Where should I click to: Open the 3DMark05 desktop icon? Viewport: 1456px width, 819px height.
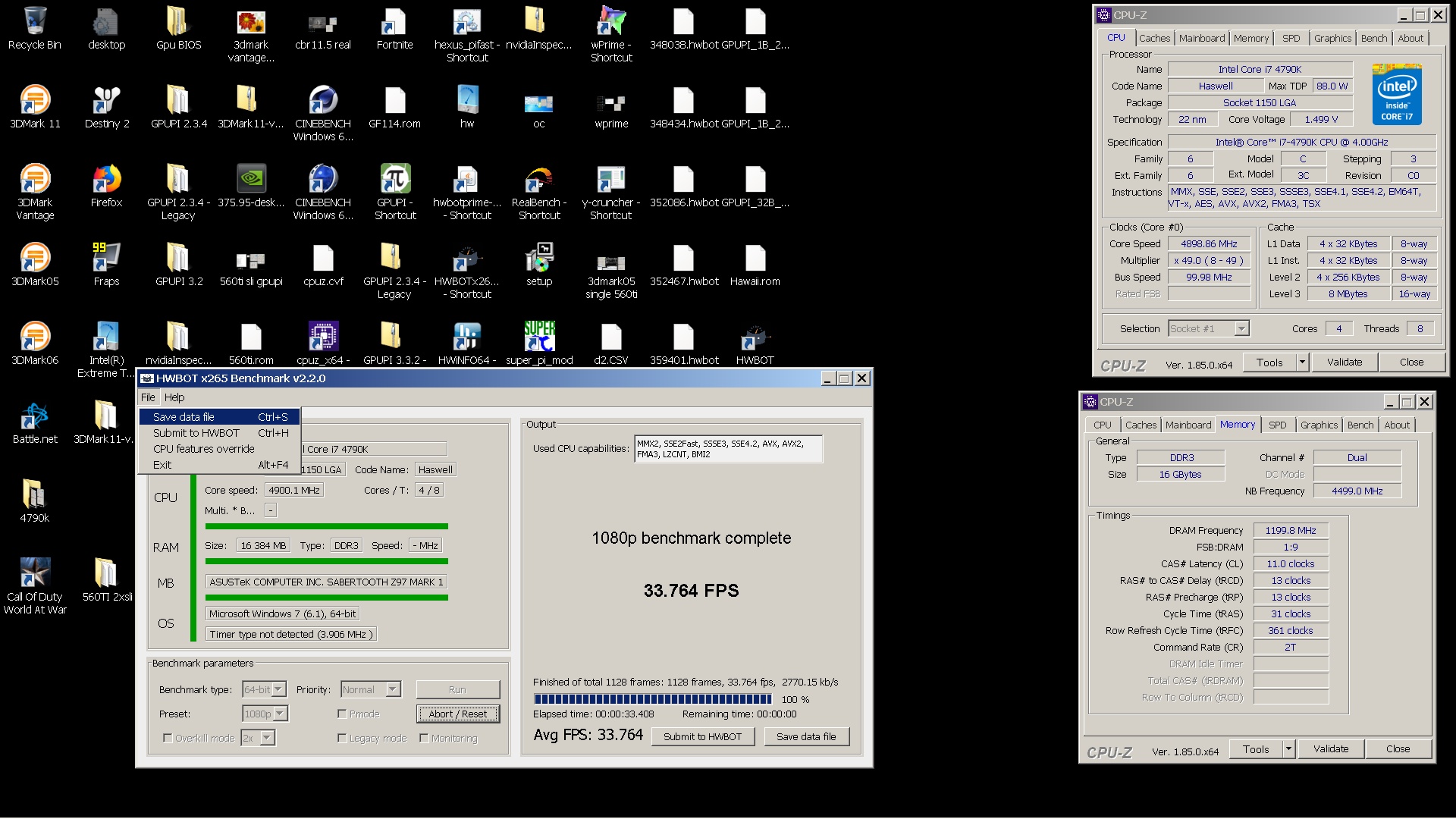click(x=34, y=265)
